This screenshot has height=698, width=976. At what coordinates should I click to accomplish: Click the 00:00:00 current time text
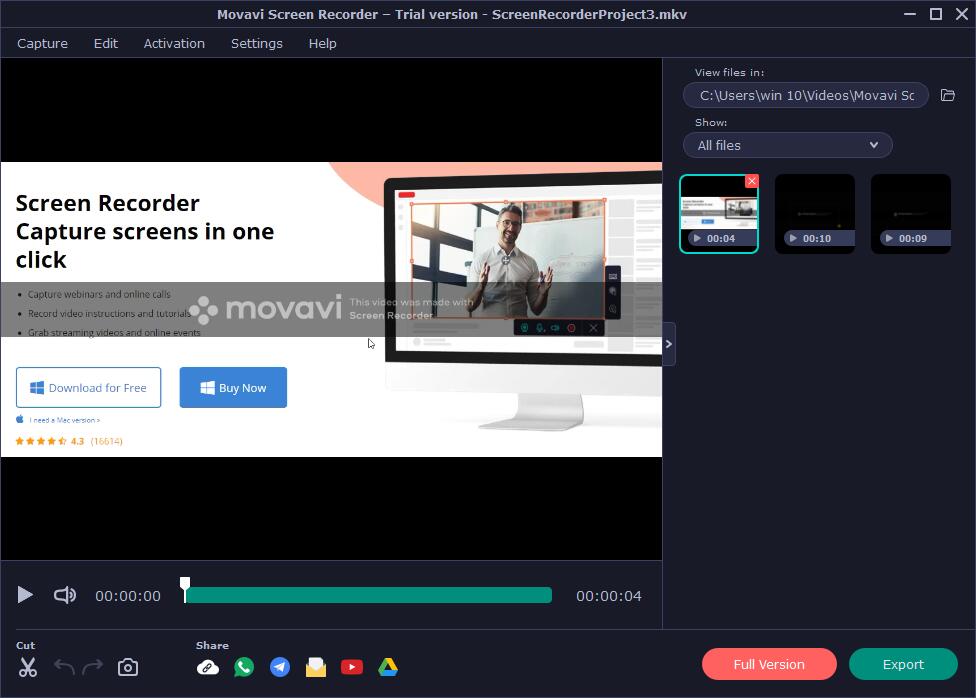pos(128,596)
